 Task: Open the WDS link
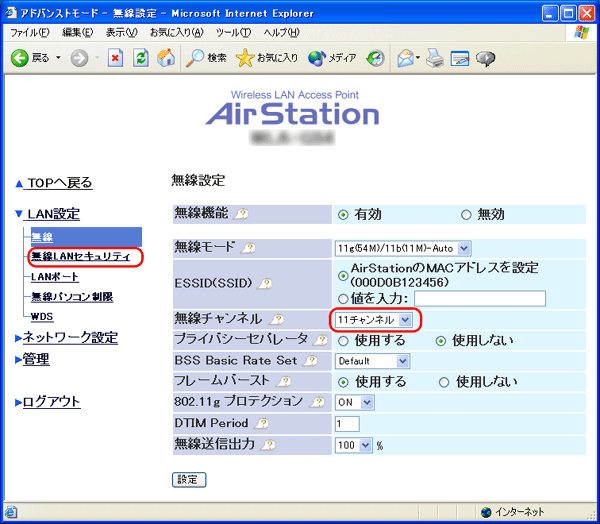pos(42,317)
